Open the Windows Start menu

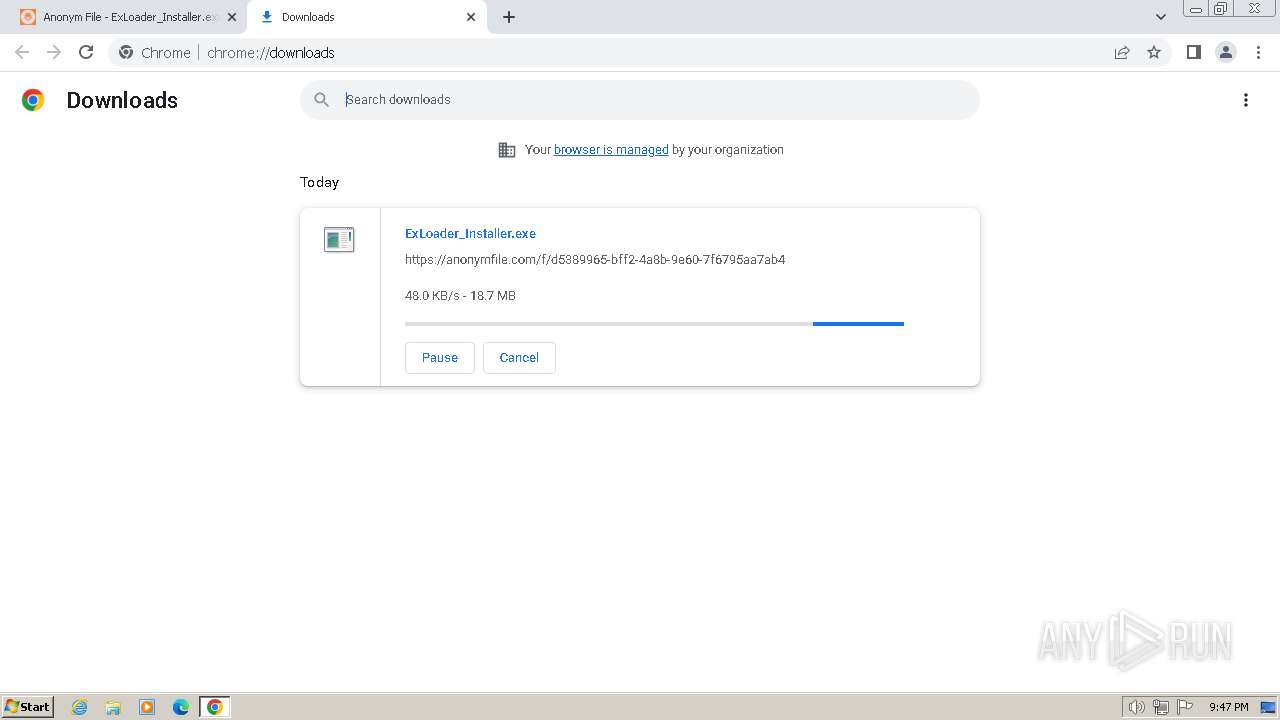click(x=28, y=706)
